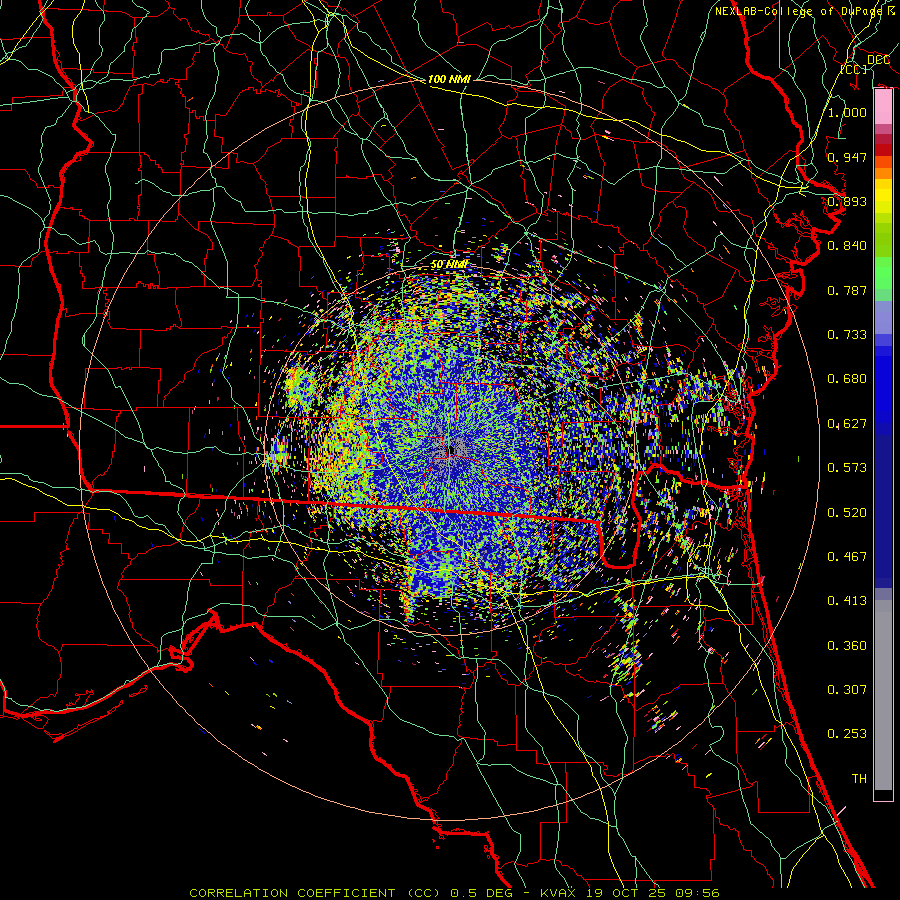This screenshot has height=900, width=900.
Task: Select the 0.787 legend value
Action: (847, 290)
